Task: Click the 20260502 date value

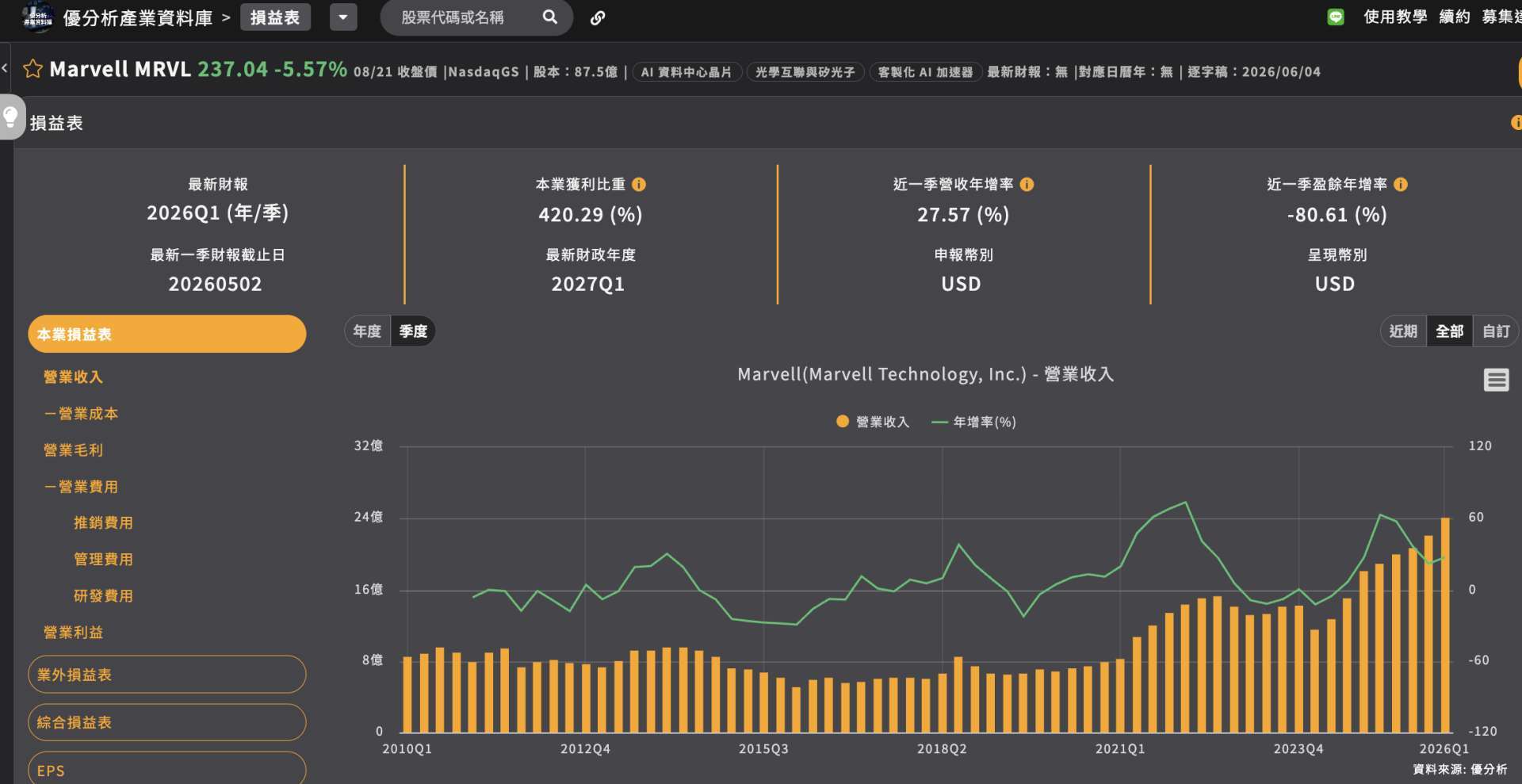Action: click(215, 284)
